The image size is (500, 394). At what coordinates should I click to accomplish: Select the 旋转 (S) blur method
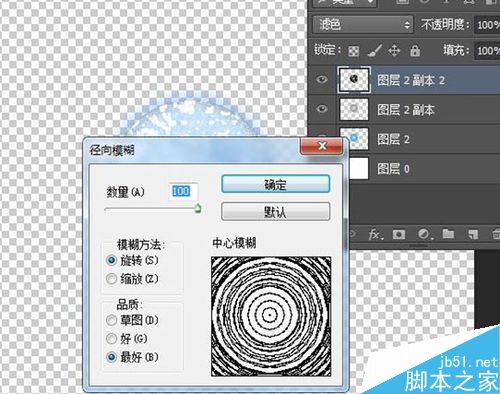click(112, 260)
